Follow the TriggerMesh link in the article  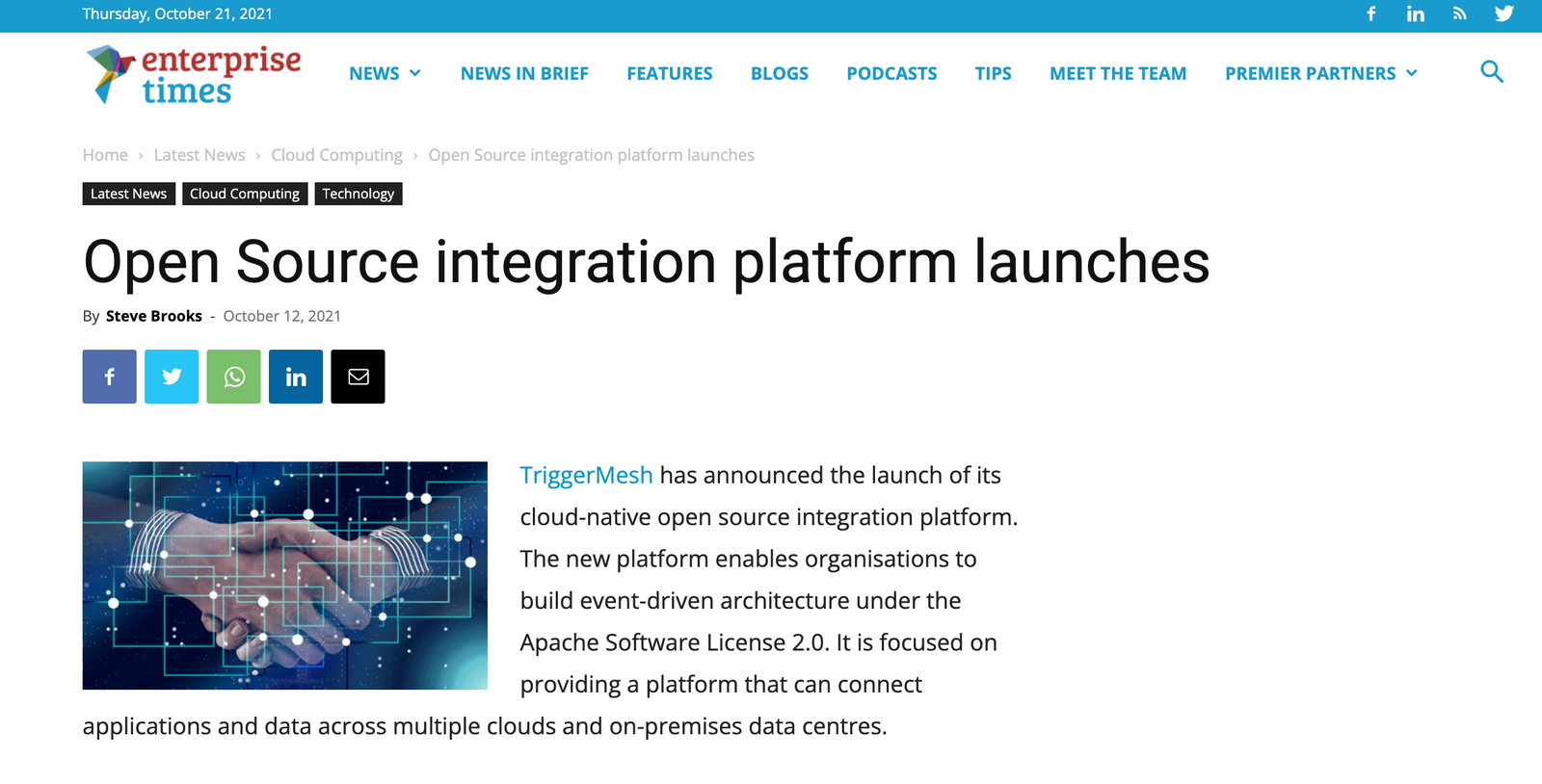pos(586,475)
